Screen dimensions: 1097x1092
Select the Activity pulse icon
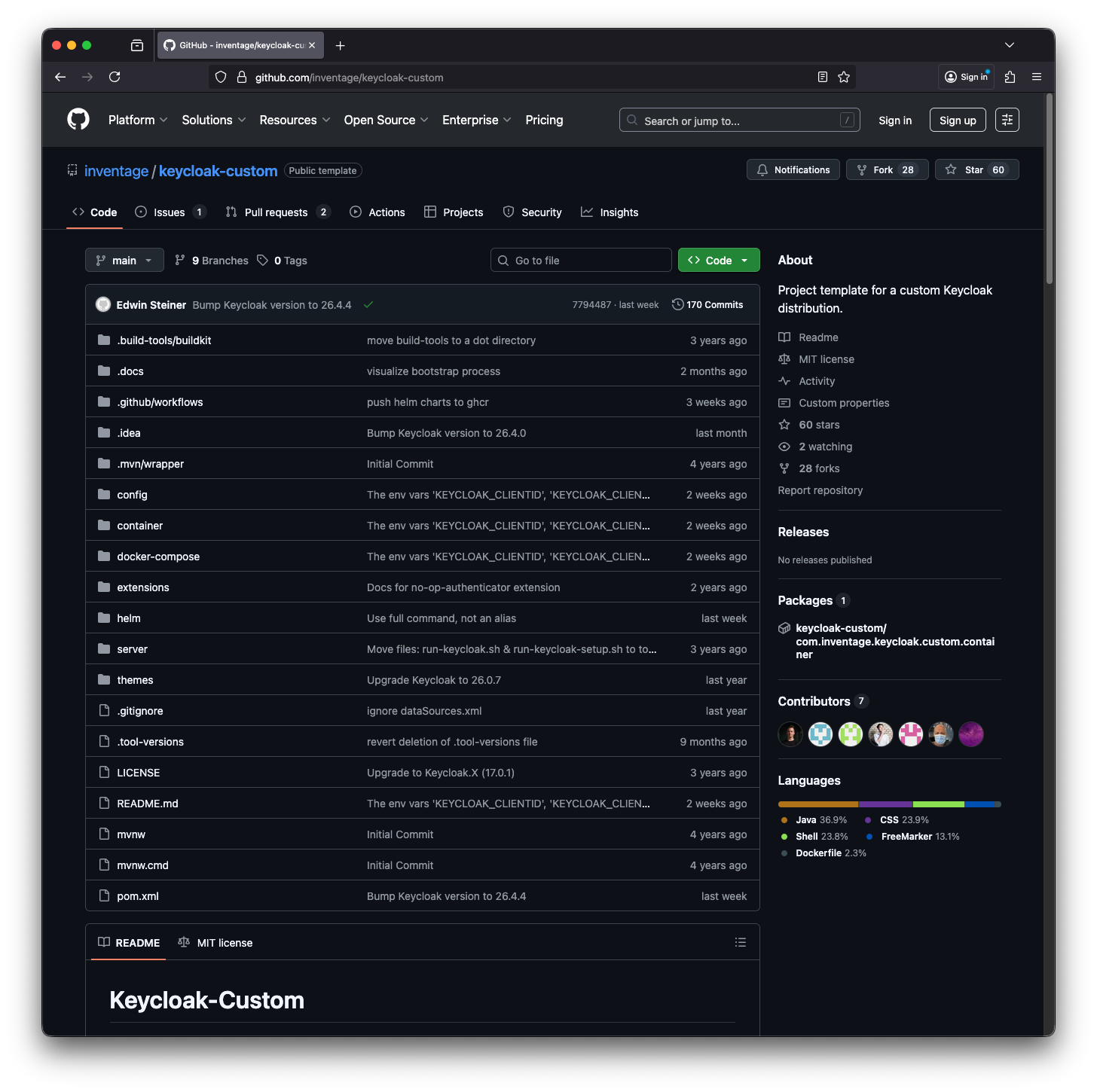784,381
